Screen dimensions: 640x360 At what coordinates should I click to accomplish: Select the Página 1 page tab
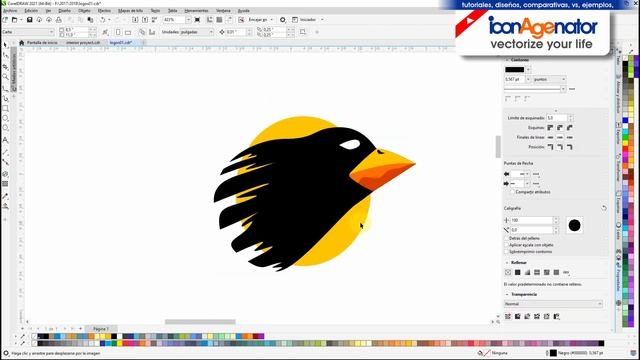101,329
